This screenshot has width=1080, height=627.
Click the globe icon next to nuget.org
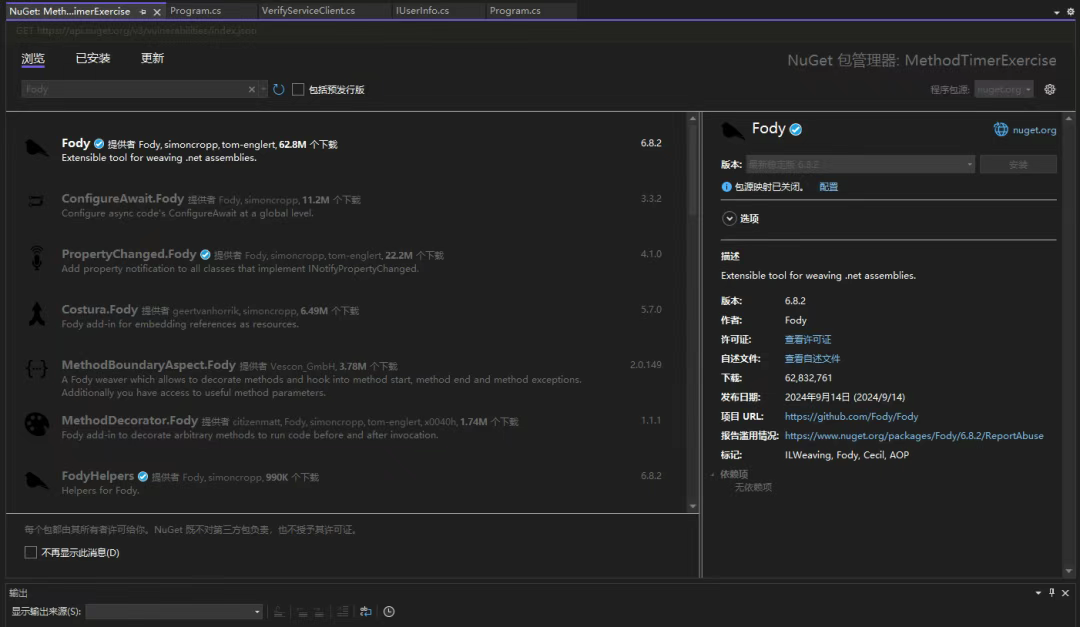(1001, 130)
